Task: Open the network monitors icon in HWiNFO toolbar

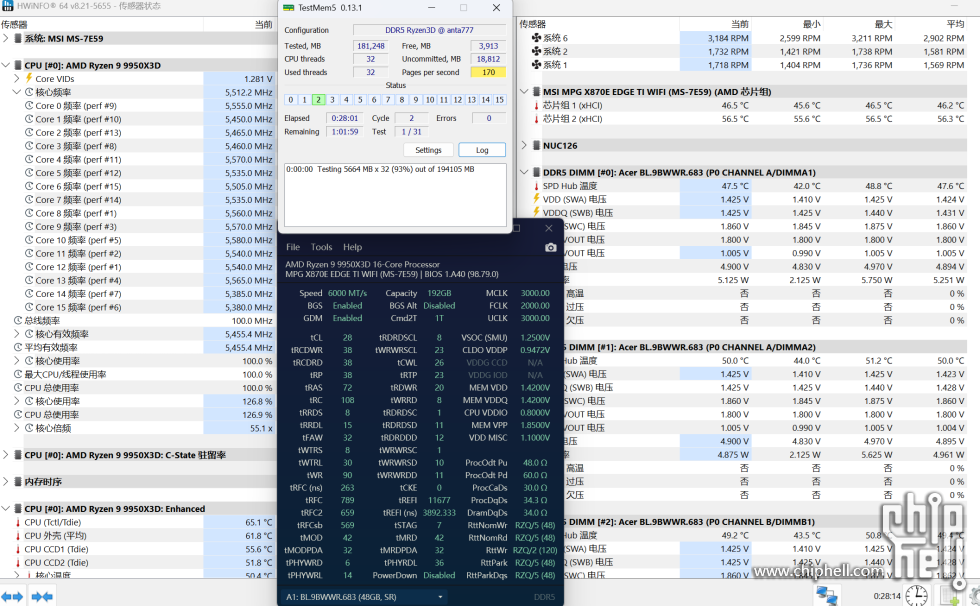Action: pyautogui.click(x=827, y=595)
